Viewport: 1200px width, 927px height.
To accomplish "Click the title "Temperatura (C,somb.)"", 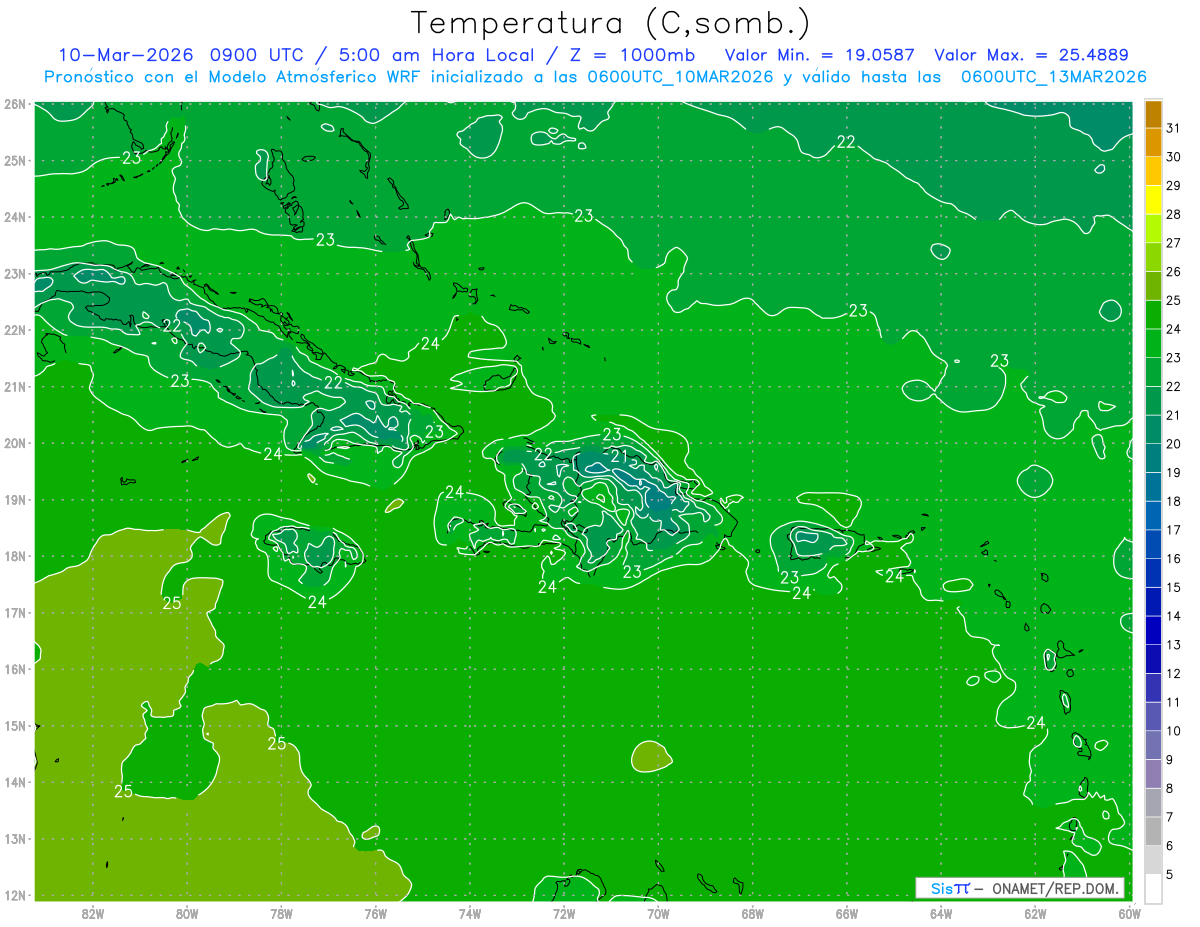I will click(611, 22).
